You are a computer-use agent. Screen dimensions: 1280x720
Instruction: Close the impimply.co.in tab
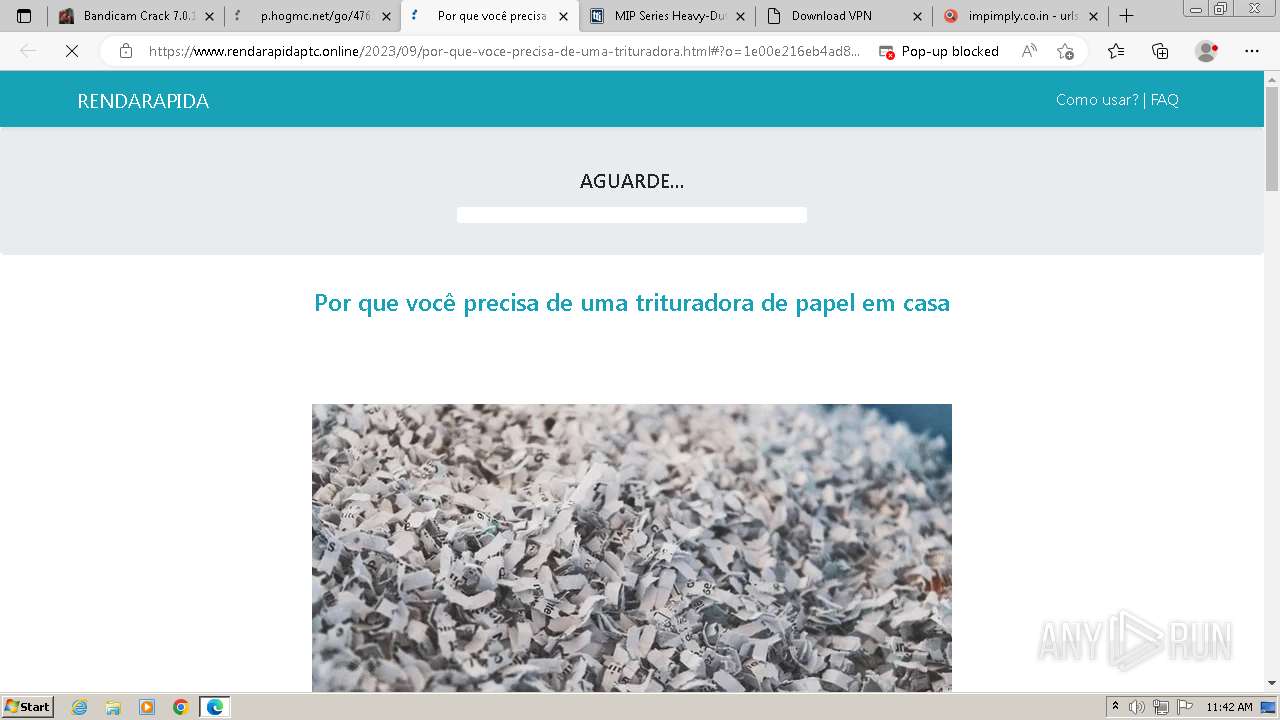[x=1094, y=16]
